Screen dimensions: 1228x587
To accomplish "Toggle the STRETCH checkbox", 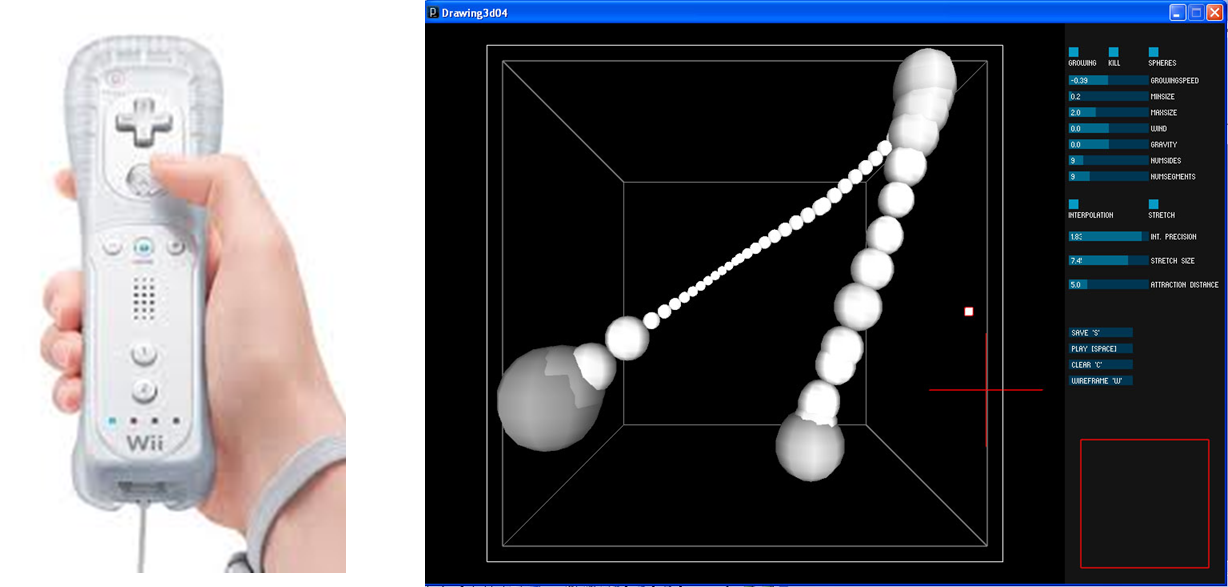I will (1154, 204).
